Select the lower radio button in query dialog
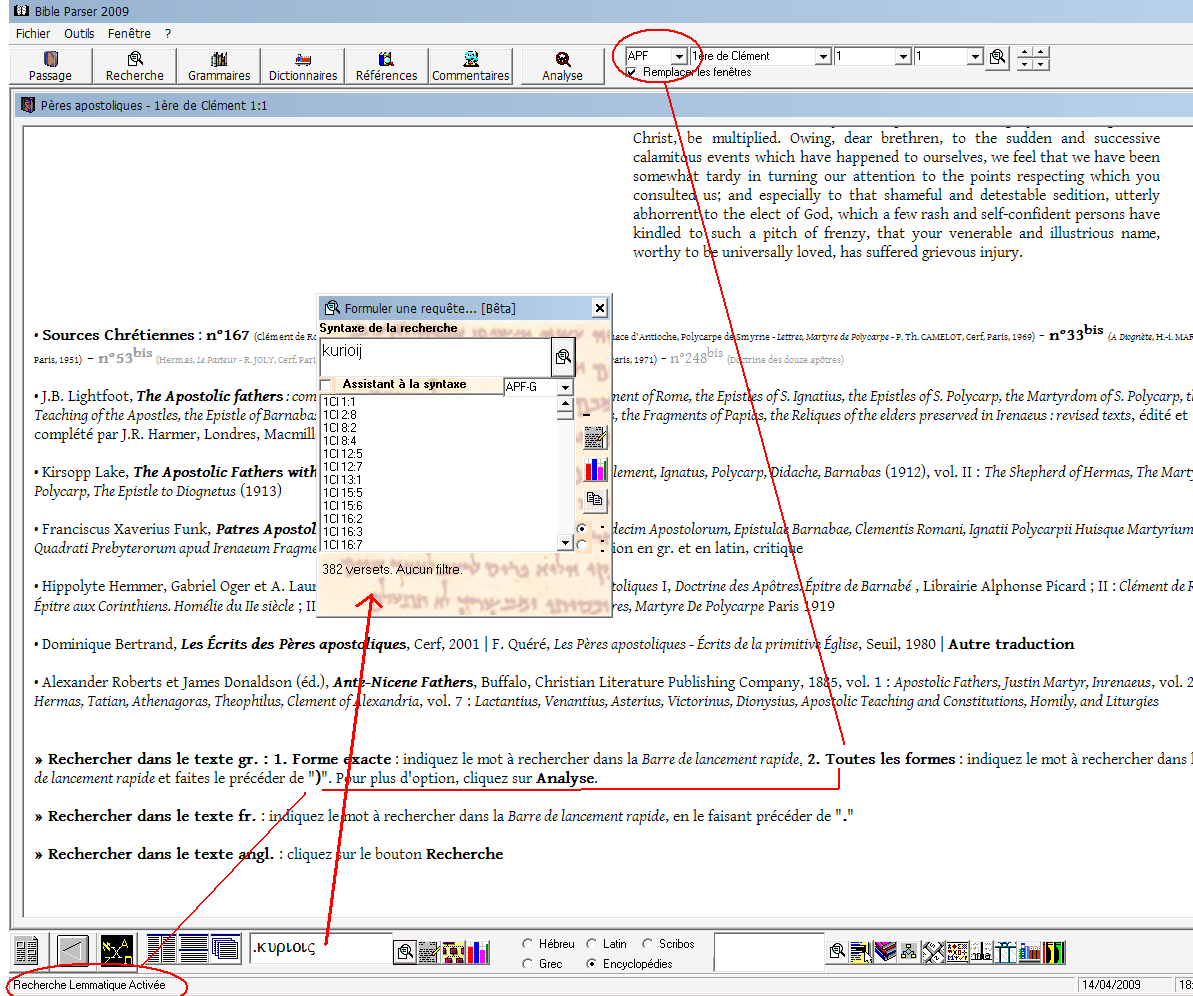Image resolution: width=1193 pixels, height=996 pixels. click(x=582, y=545)
